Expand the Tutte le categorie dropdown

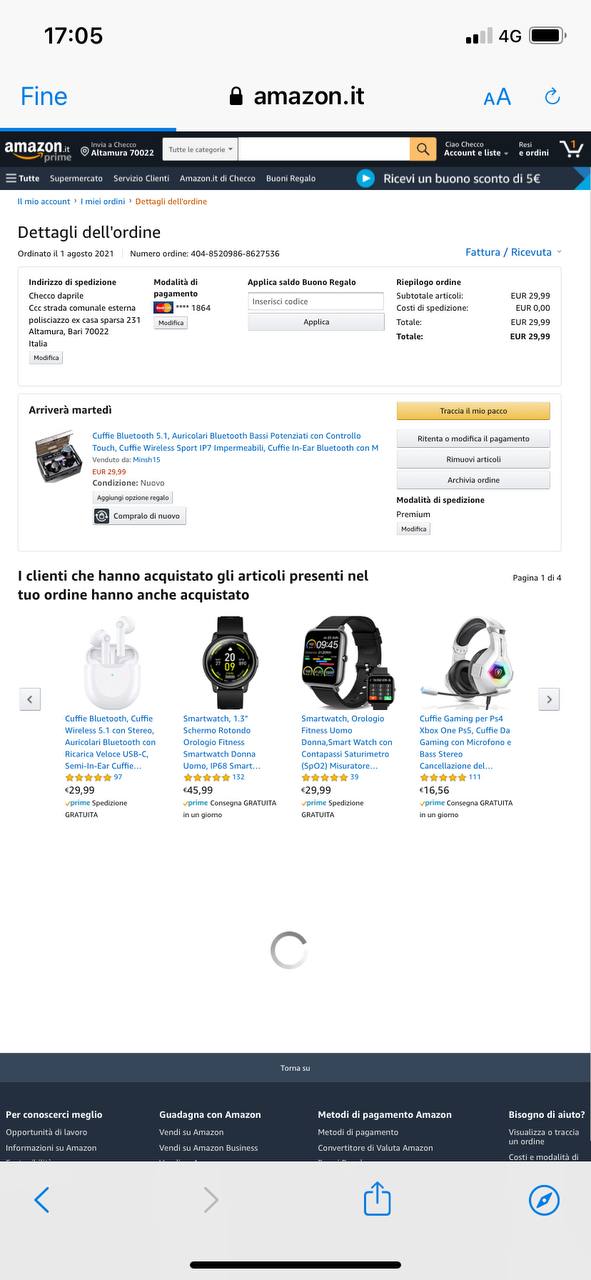point(200,149)
